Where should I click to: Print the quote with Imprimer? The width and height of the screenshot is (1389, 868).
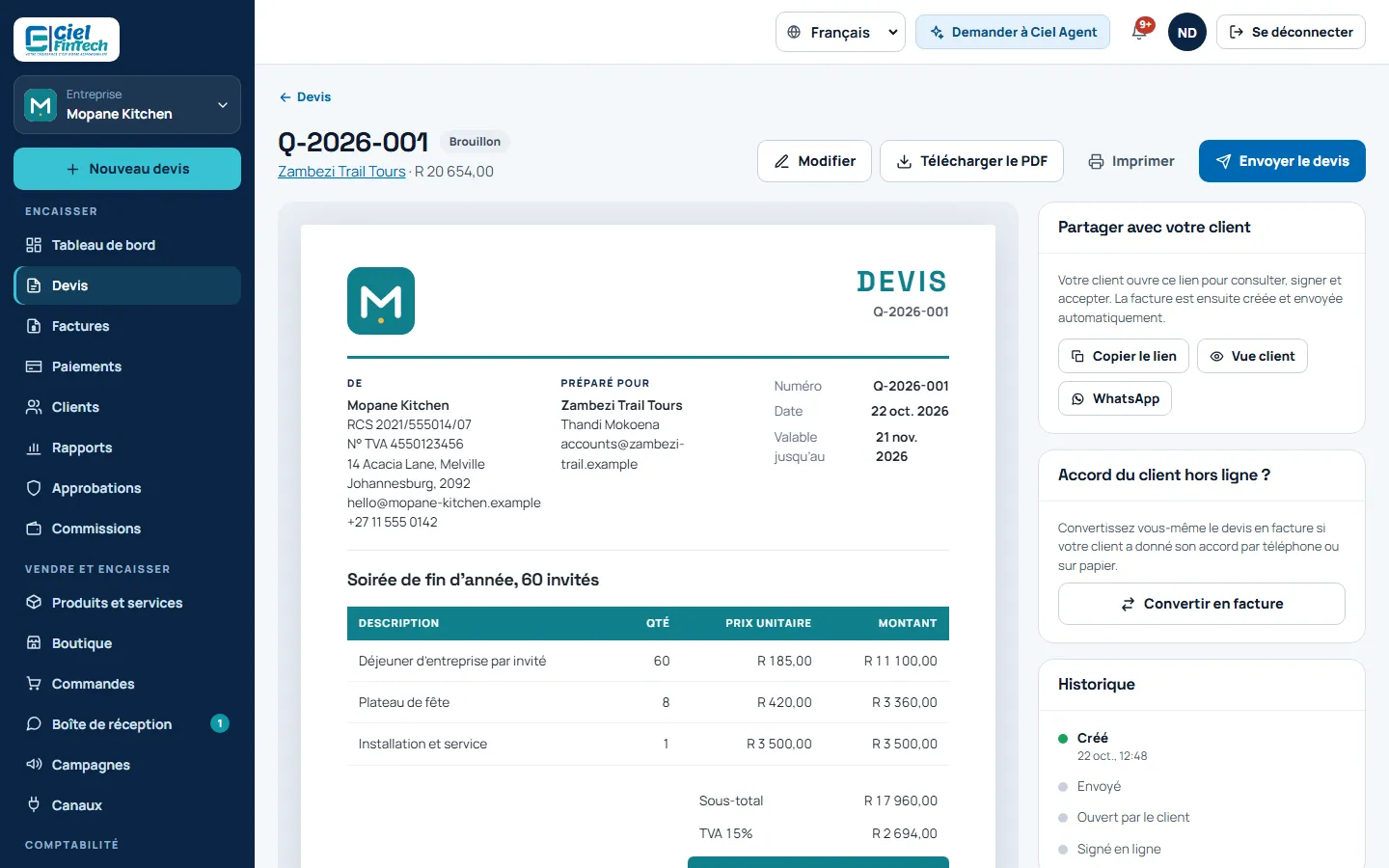pos(1131,161)
